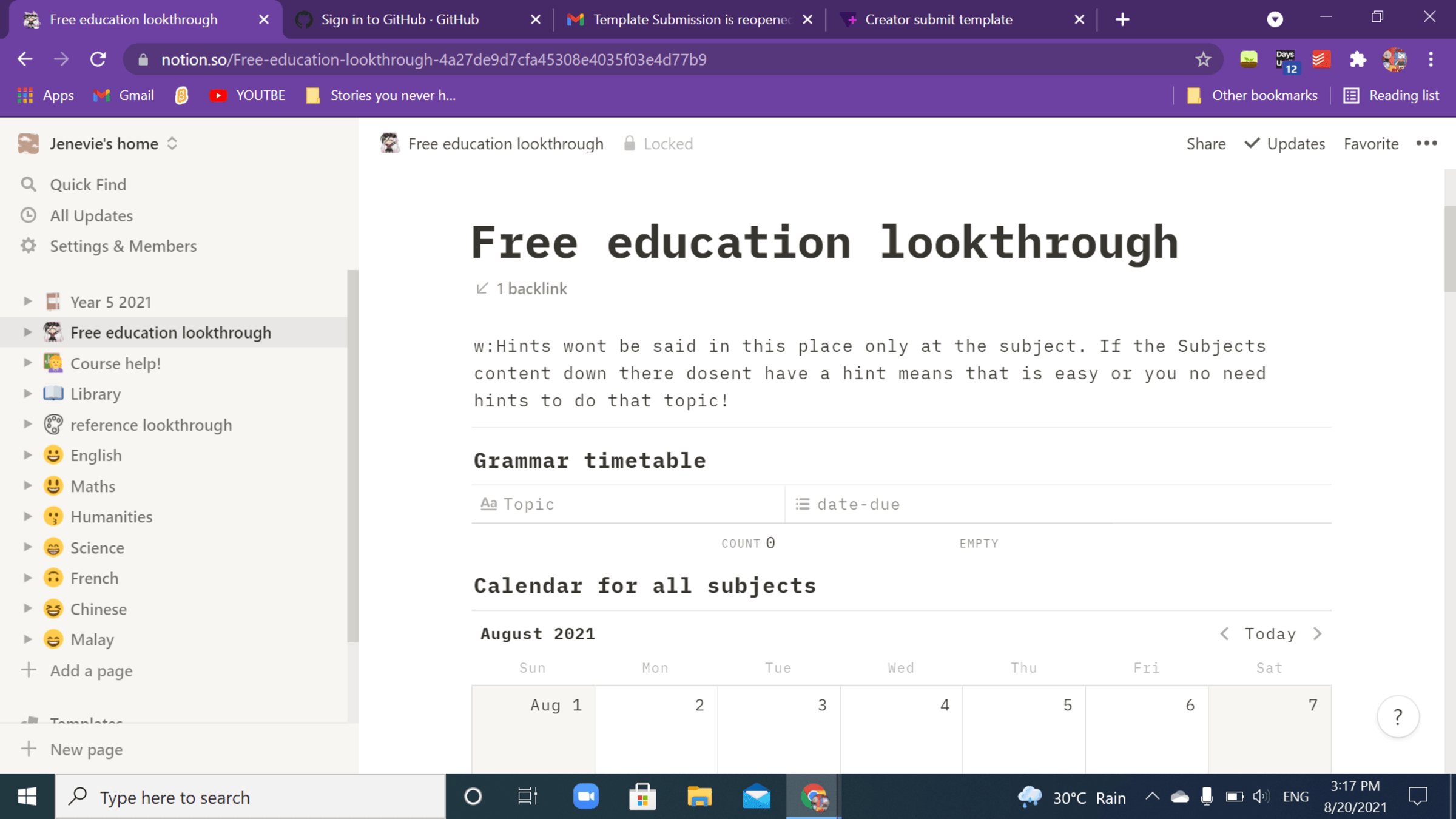The height and width of the screenshot is (819, 1456).
Task: Click the Share button
Action: (x=1205, y=144)
